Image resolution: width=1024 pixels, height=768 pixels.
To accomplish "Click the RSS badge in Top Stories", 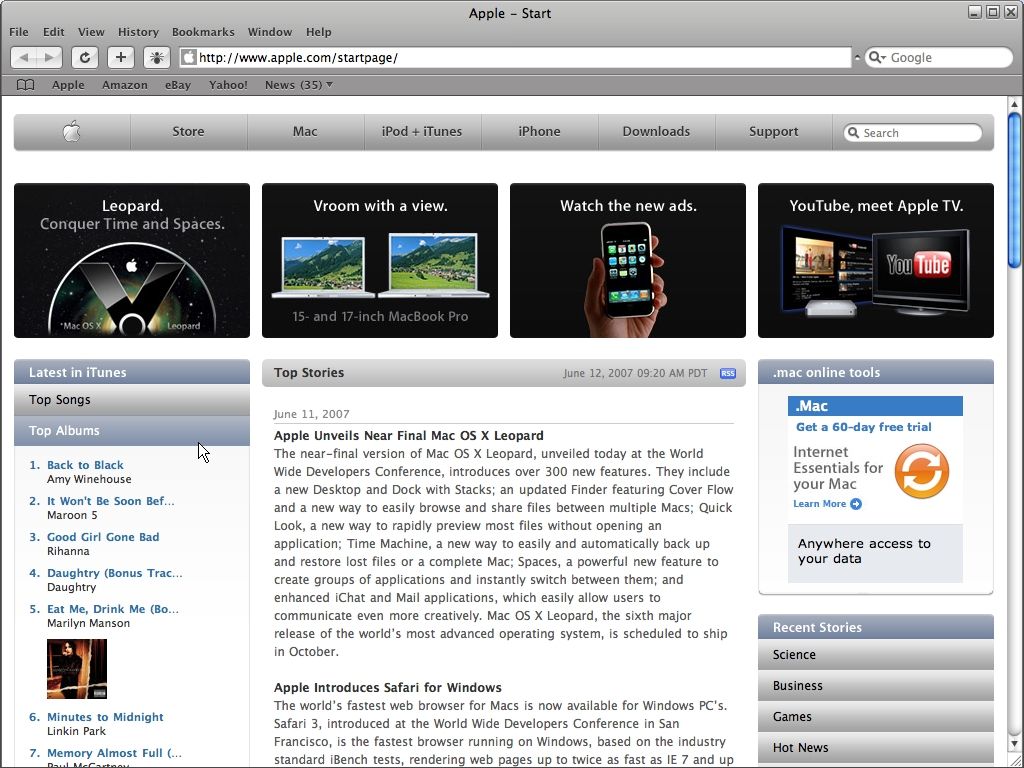I will pyautogui.click(x=727, y=373).
